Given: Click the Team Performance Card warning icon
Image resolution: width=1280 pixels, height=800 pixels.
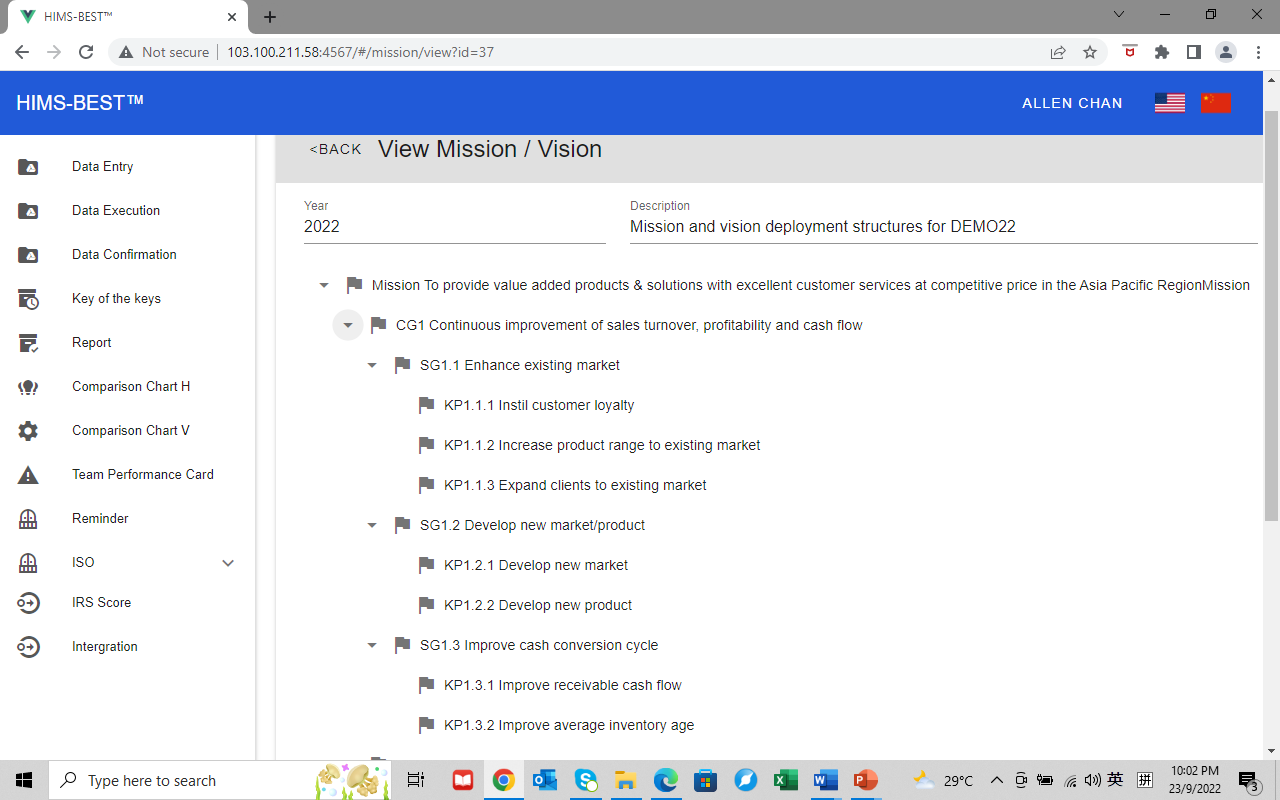Looking at the screenshot, I should click(x=28, y=475).
